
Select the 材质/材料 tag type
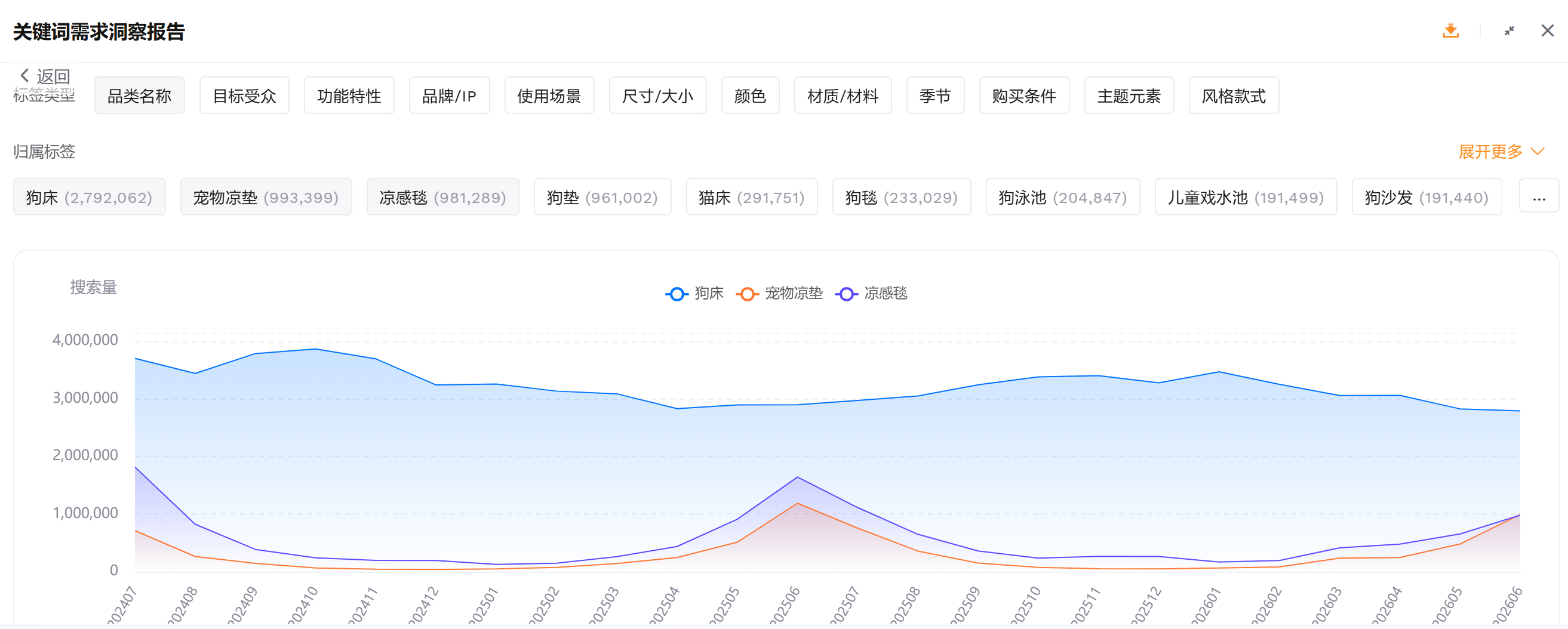[843, 95]
